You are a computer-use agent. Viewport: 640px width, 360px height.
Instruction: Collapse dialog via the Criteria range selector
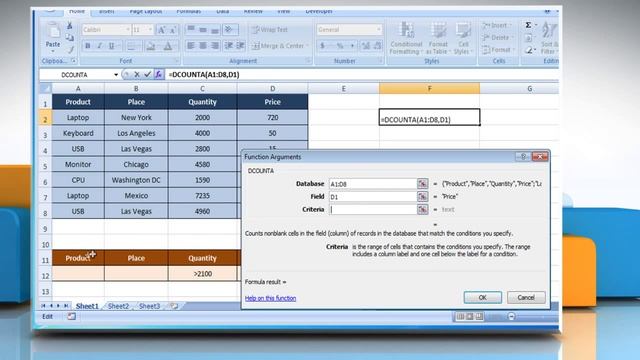coord(422,209)
